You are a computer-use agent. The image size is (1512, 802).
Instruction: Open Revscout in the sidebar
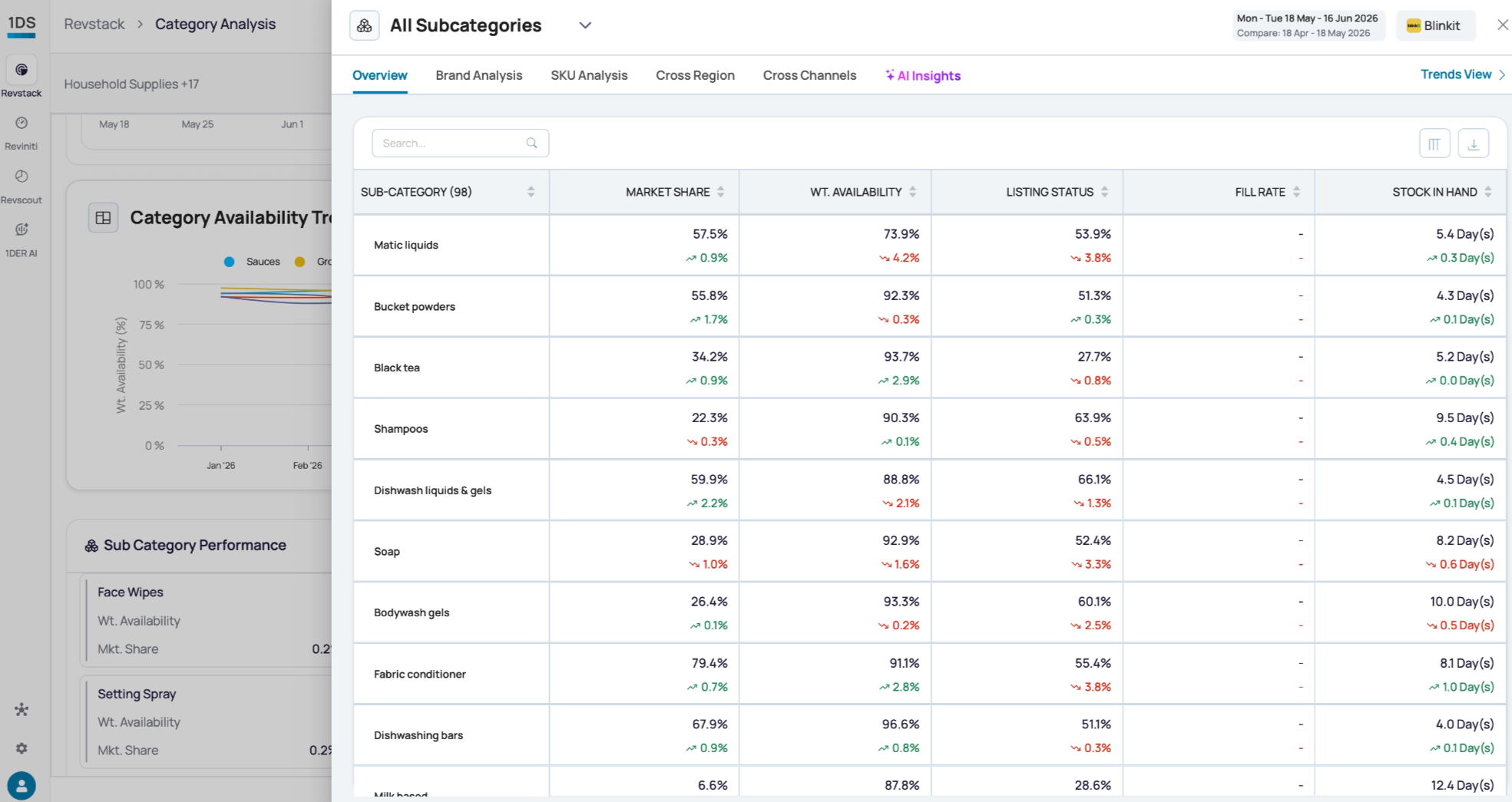(22, 186)
